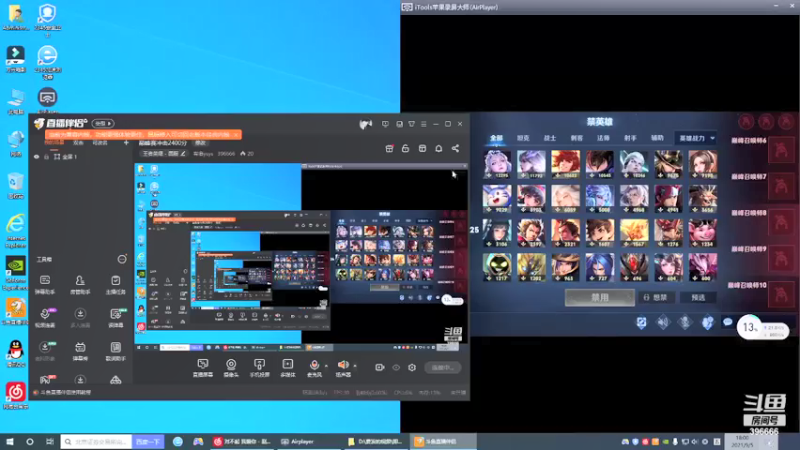
Task: Open Internet Explorer desktop icon
Action: [16, 231]
